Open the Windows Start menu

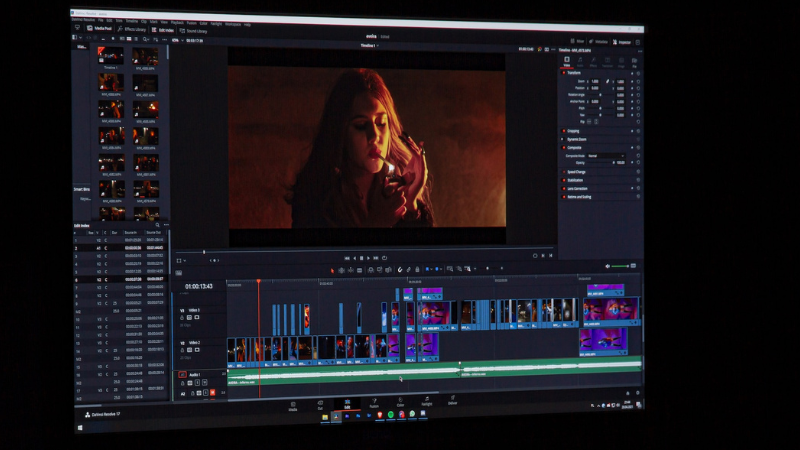click(x=80, y=428)
